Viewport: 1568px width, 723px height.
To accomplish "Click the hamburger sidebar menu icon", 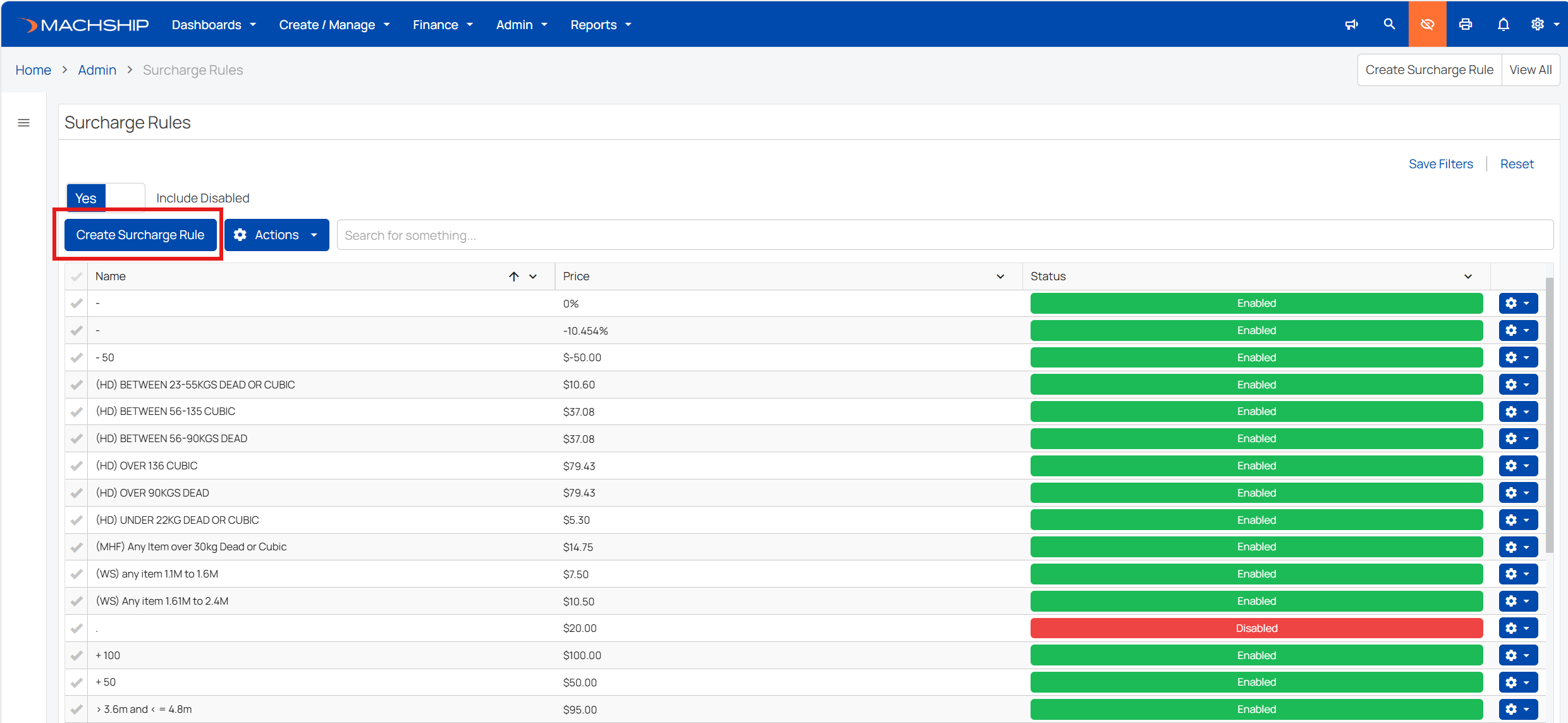I will pos(24,123).
